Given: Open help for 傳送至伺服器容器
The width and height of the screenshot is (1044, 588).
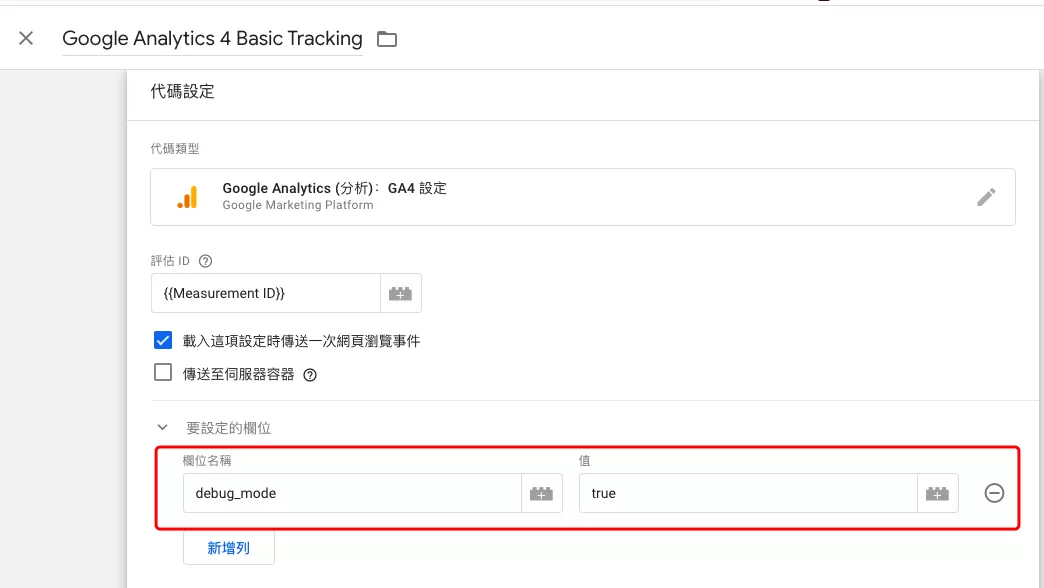Looking at the screenshot, I should [310, 375].
